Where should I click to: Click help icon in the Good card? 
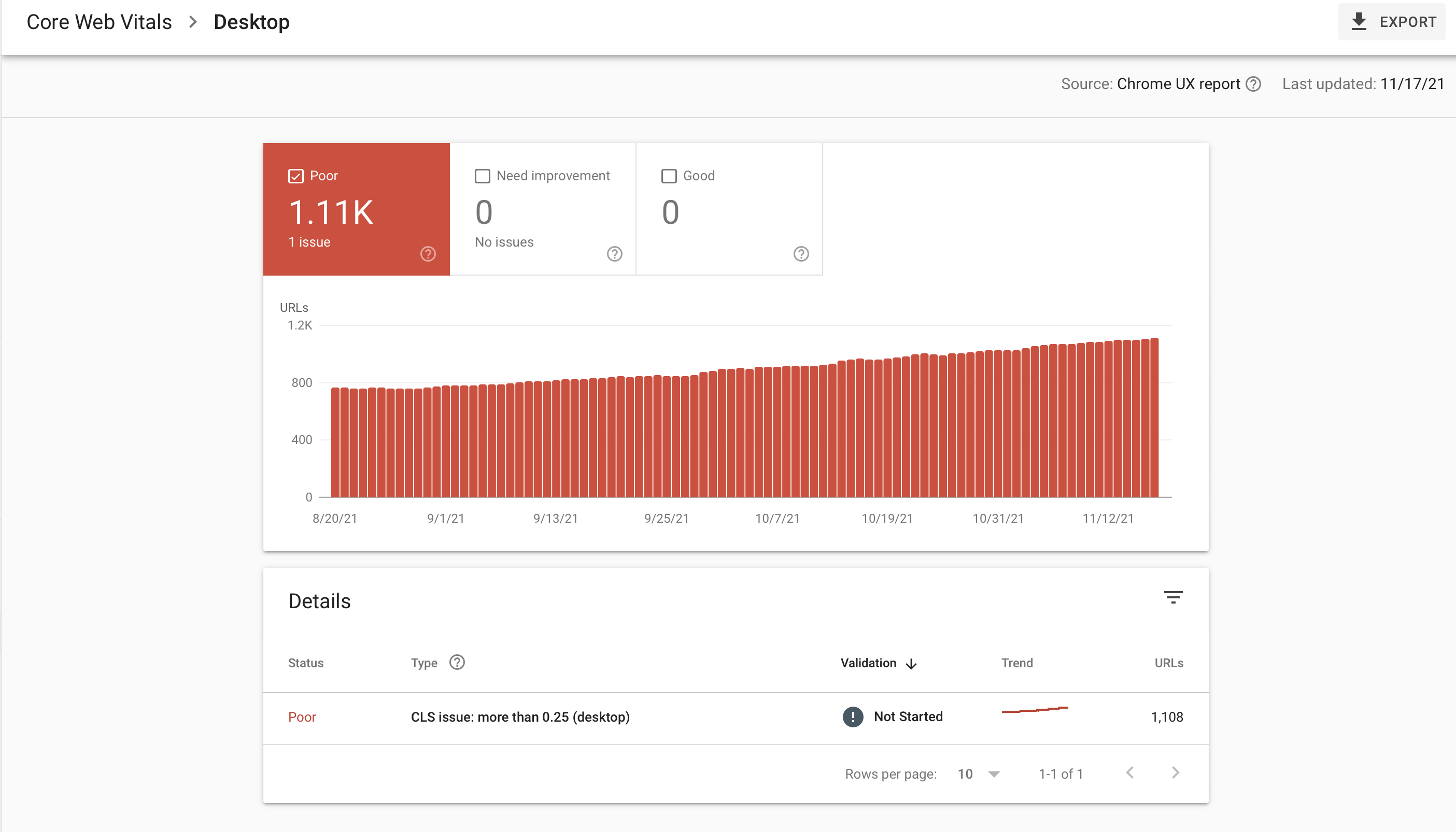click(801, 254)
